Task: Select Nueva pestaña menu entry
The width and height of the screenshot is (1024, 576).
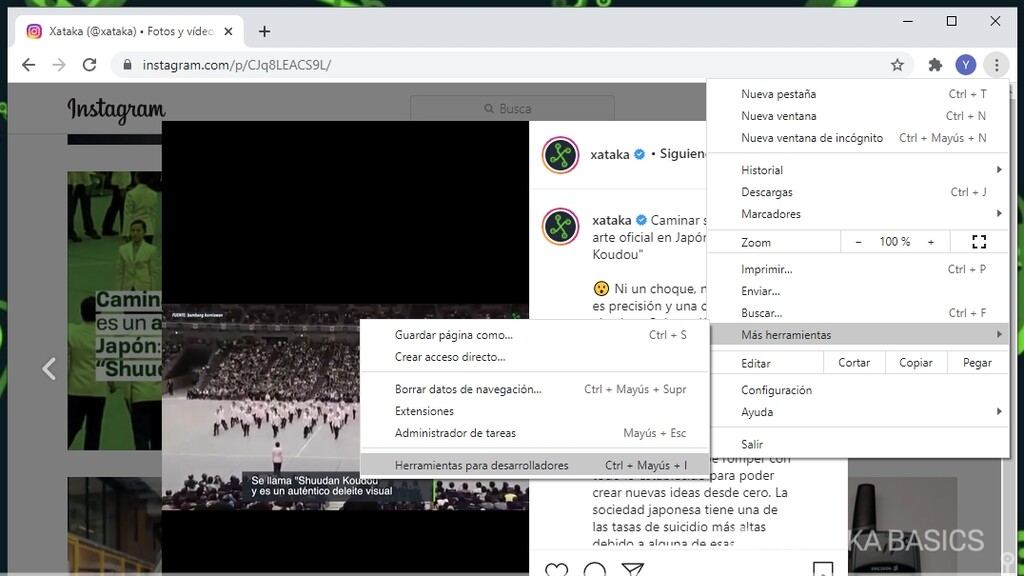Action: (858, 94)
